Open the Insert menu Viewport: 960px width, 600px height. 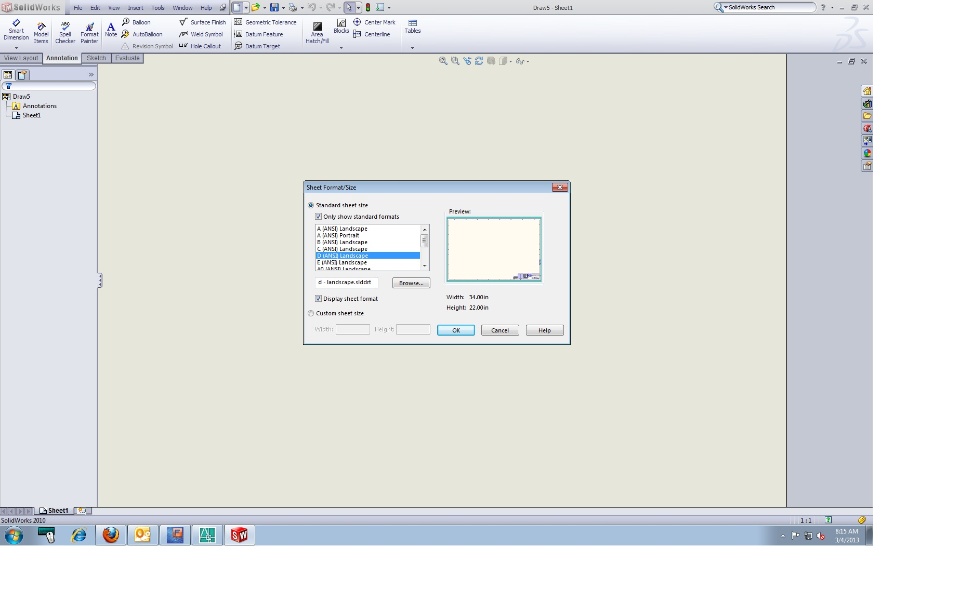pos(135,8)
